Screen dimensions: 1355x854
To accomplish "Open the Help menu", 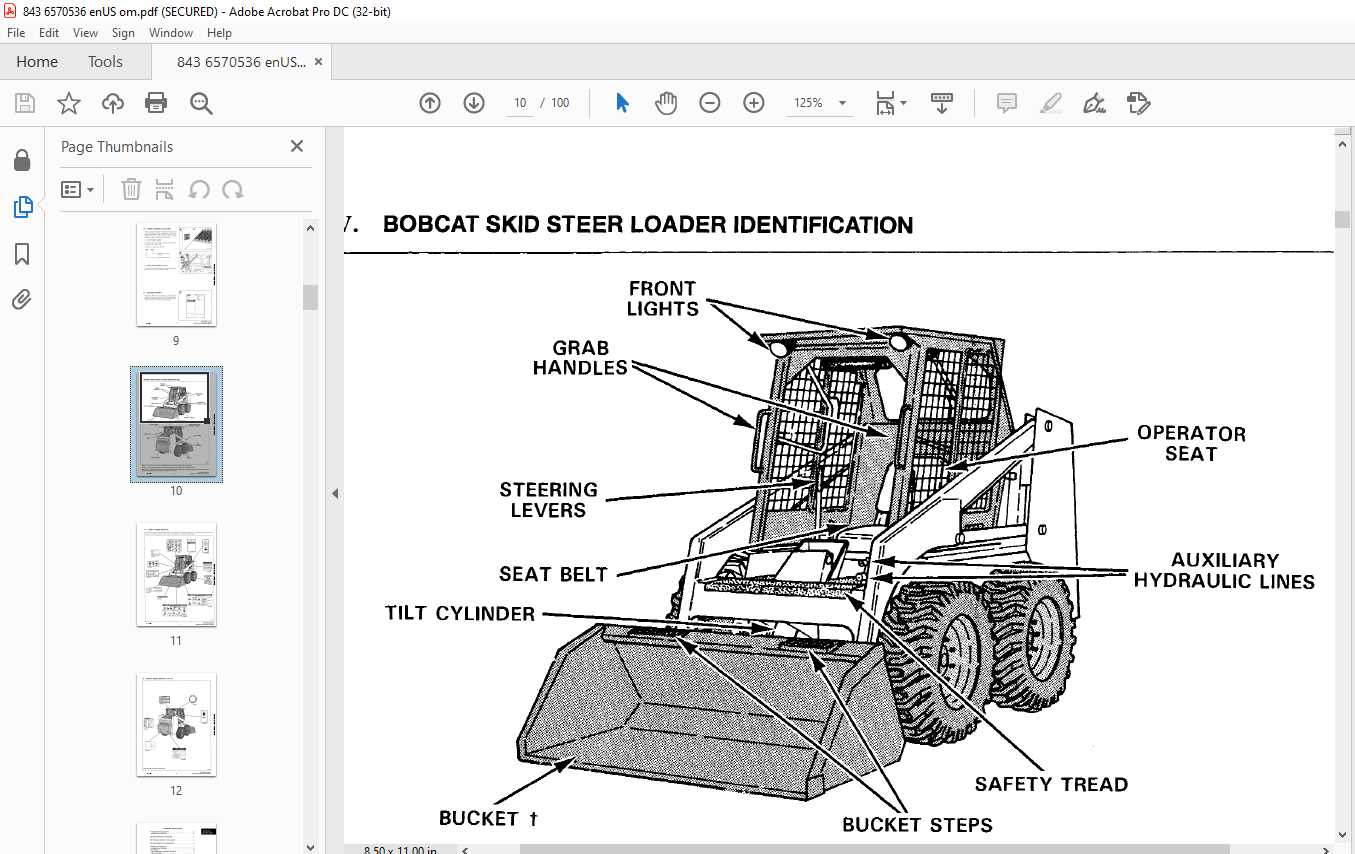I will coord(219,33).
